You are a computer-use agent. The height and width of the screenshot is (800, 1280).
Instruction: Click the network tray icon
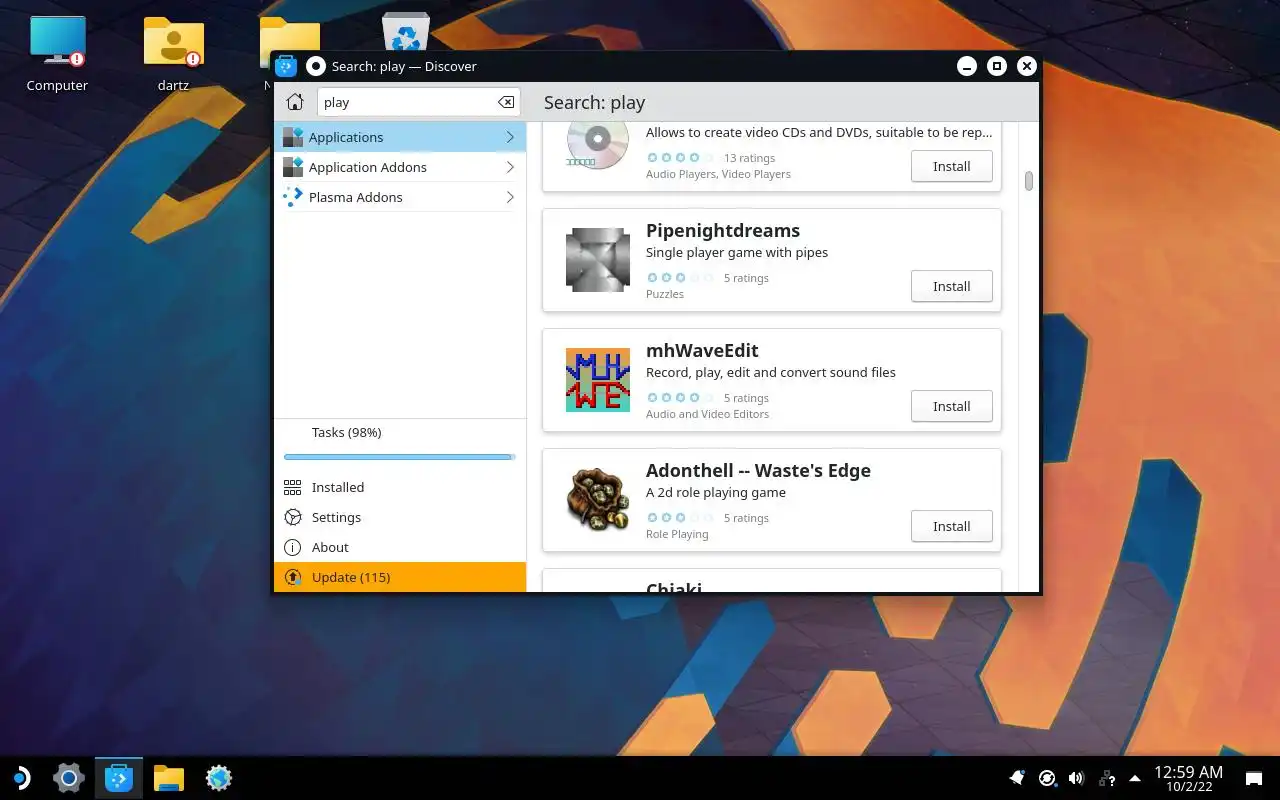tap(1106, 777)
